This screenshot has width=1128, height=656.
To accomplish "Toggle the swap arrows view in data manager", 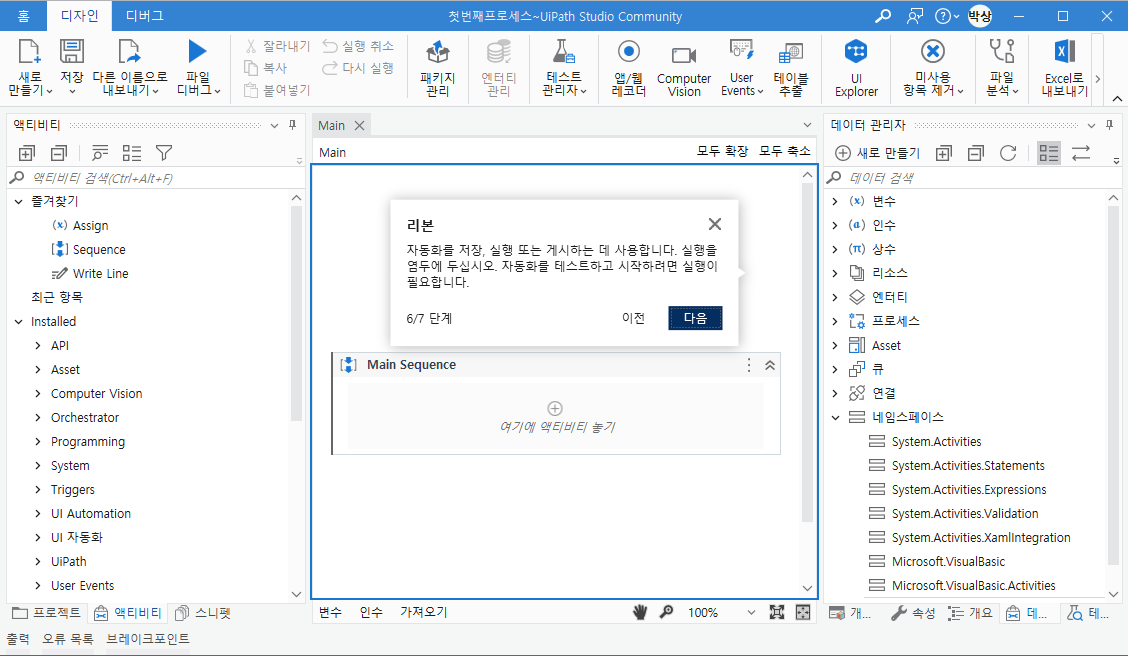I will click(1081, 153).
